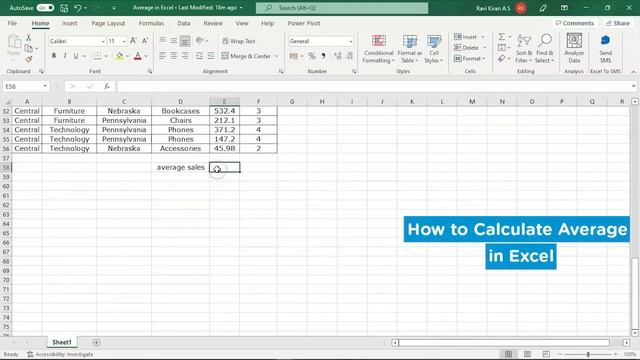The image size is (640, 360).
Task: Click the Percent Style icon
Action: tap(312, 56)
